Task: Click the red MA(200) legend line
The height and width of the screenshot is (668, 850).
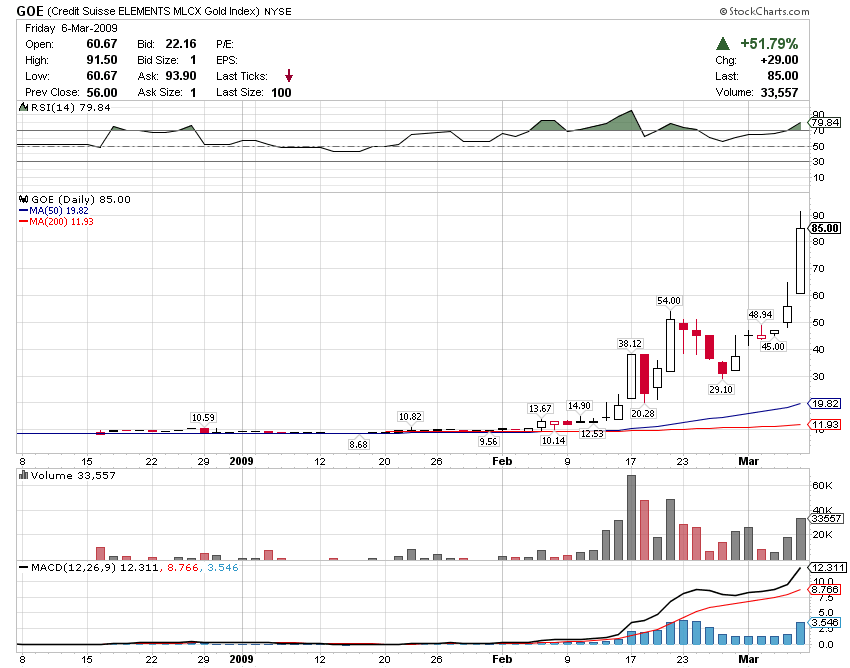Action: coord(24,221)
